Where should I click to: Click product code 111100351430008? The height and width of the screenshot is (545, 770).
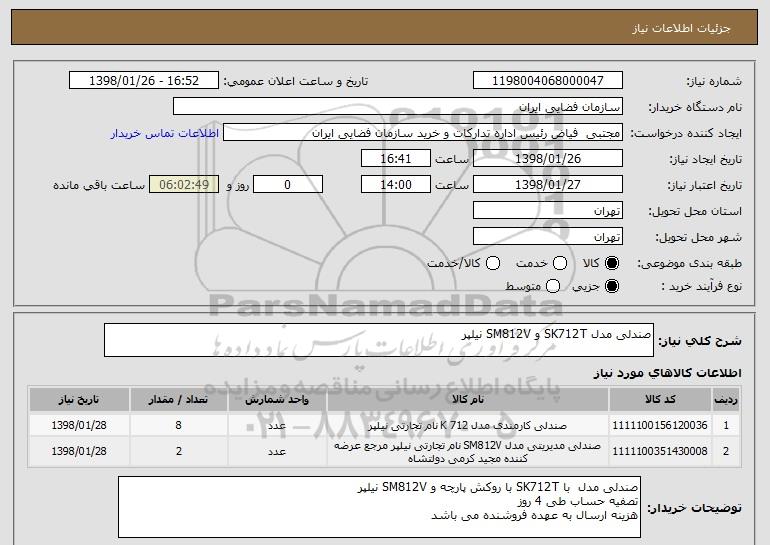pyautogui.click(x=660, y=451)
